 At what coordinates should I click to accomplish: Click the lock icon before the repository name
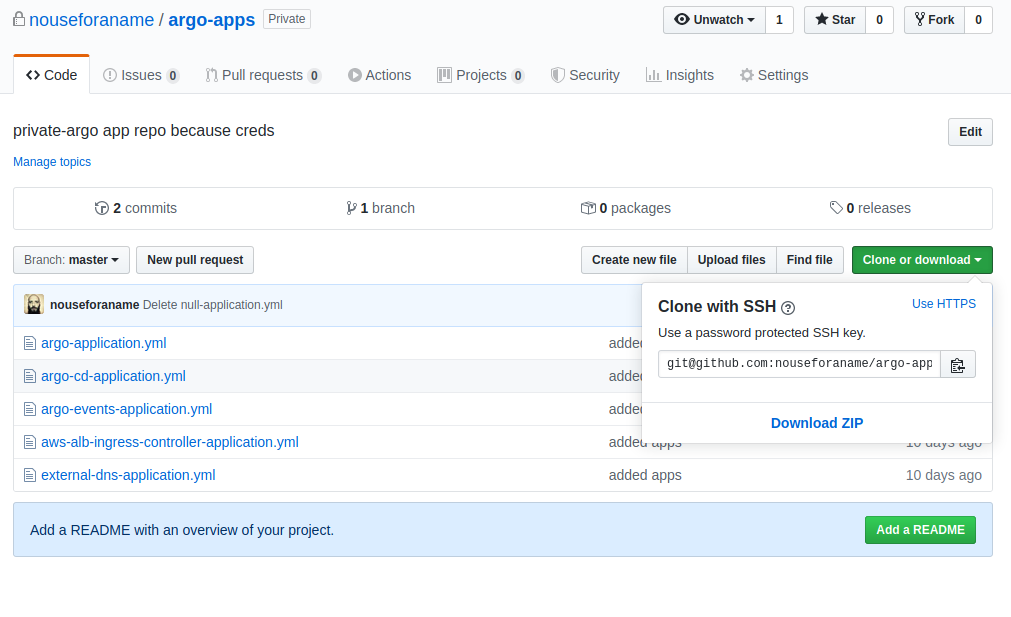[19, 19]
